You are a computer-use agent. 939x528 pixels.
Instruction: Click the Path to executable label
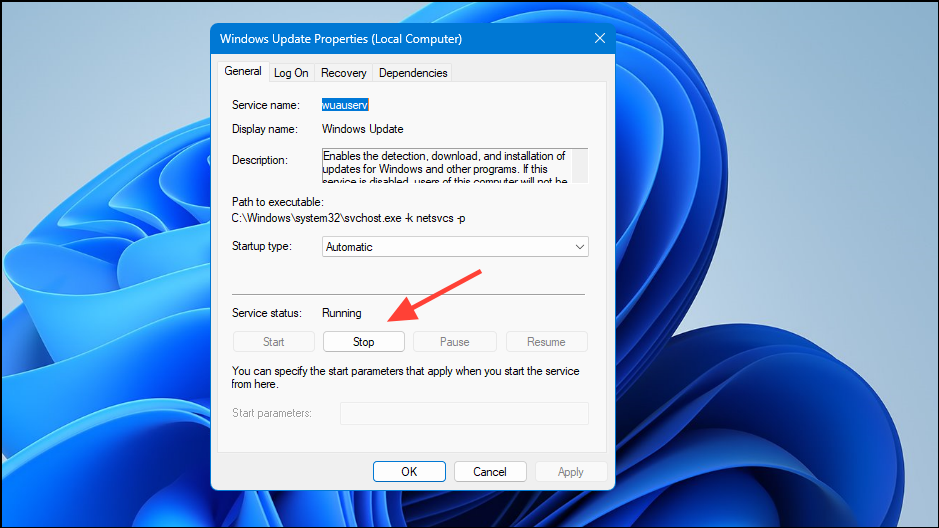pyautogui.click(x=277, y=202)
